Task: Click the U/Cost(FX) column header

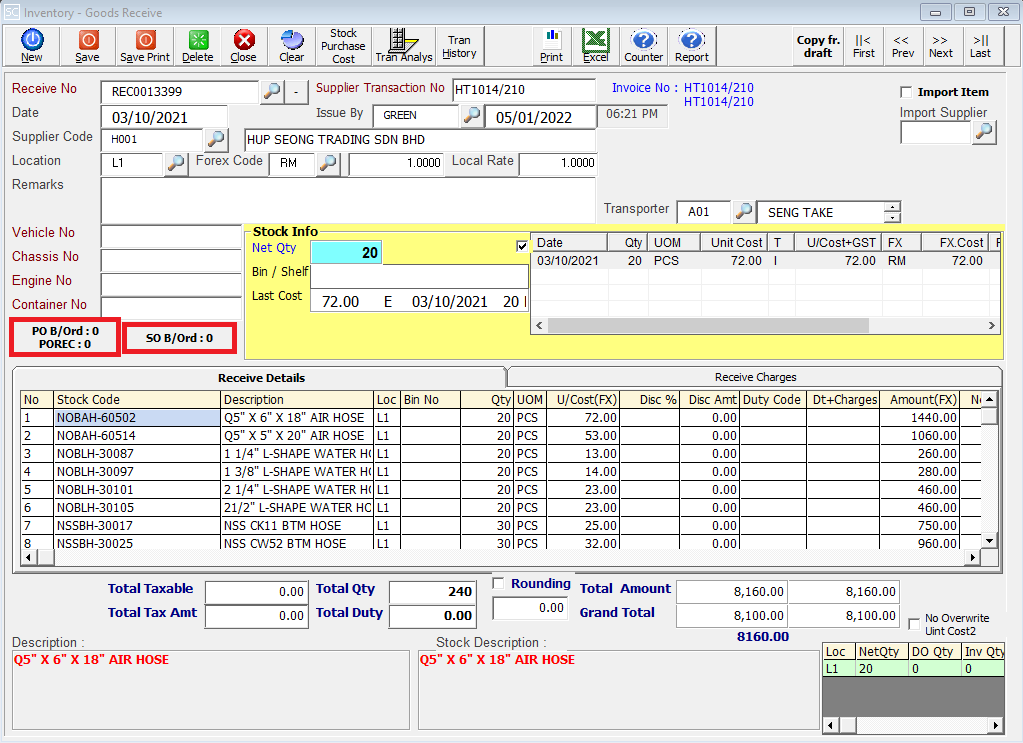Action: coord(583,400)
